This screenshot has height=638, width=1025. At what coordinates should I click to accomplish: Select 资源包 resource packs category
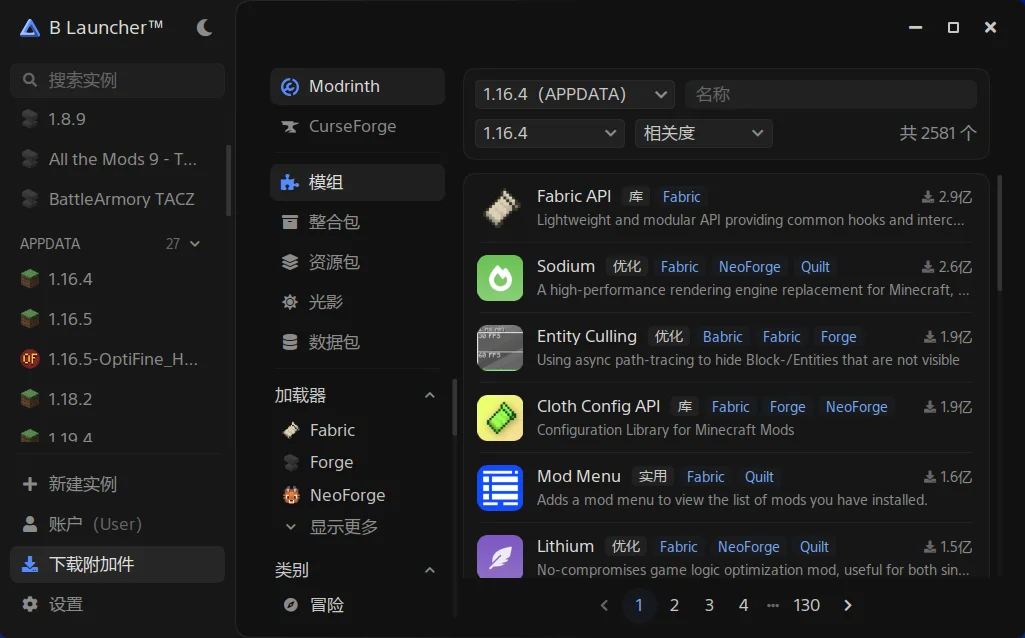point(358,262)
